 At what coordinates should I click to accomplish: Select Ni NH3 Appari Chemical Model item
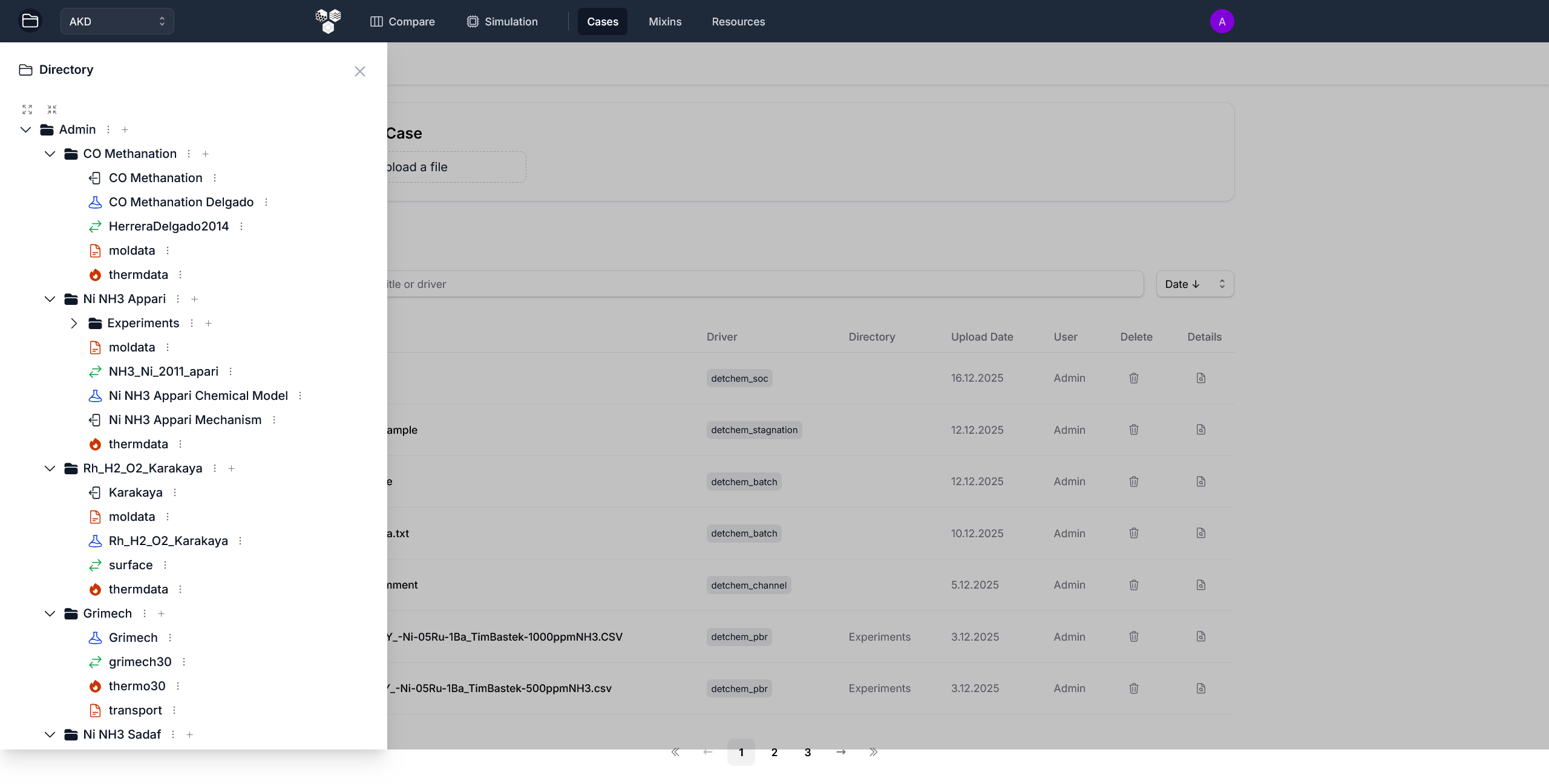coord(198,396)
